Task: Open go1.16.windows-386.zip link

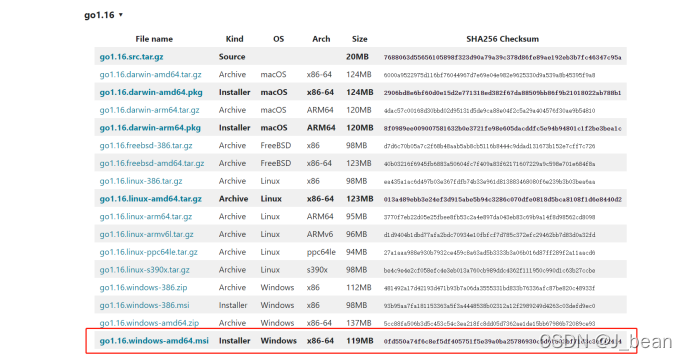Action: point(143,287)
